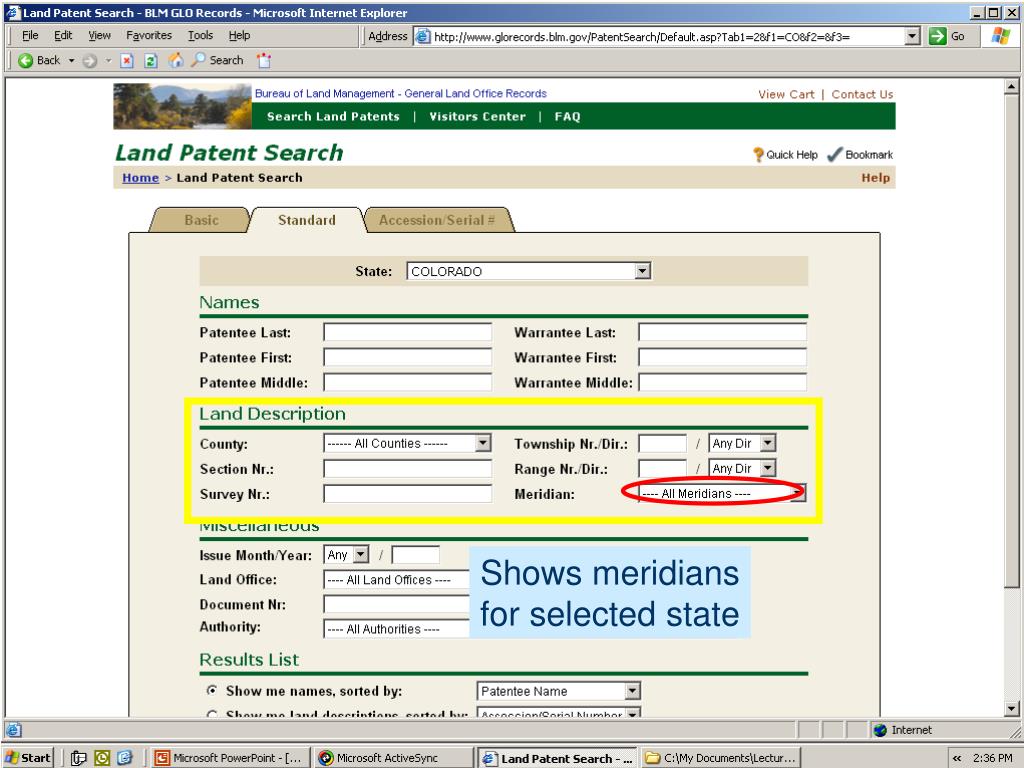The height and width of the screenshot is (768, 1024).
Task: Click the Patentee Middle name field
Action: point(408,382)
